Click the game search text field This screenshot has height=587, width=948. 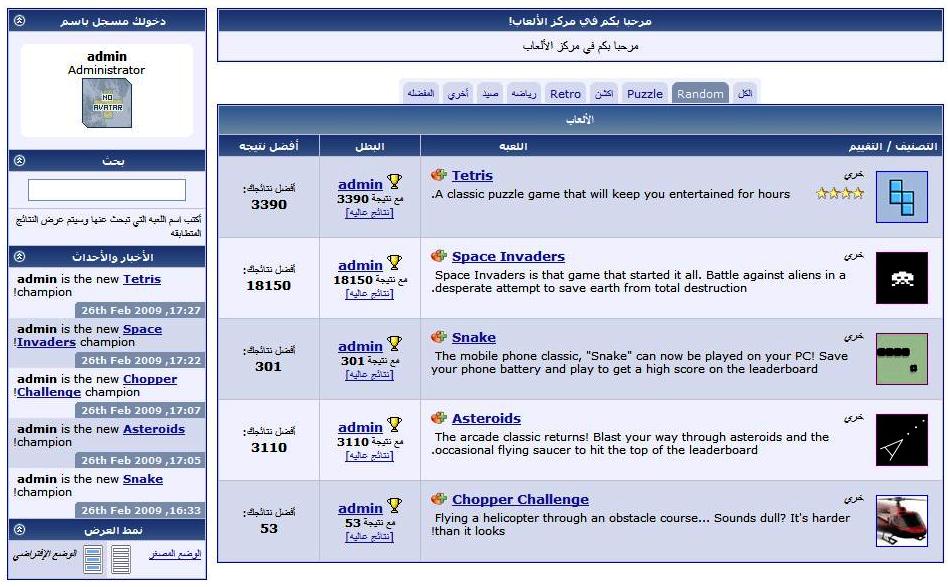pyautogui.click(x=107, y=190)
